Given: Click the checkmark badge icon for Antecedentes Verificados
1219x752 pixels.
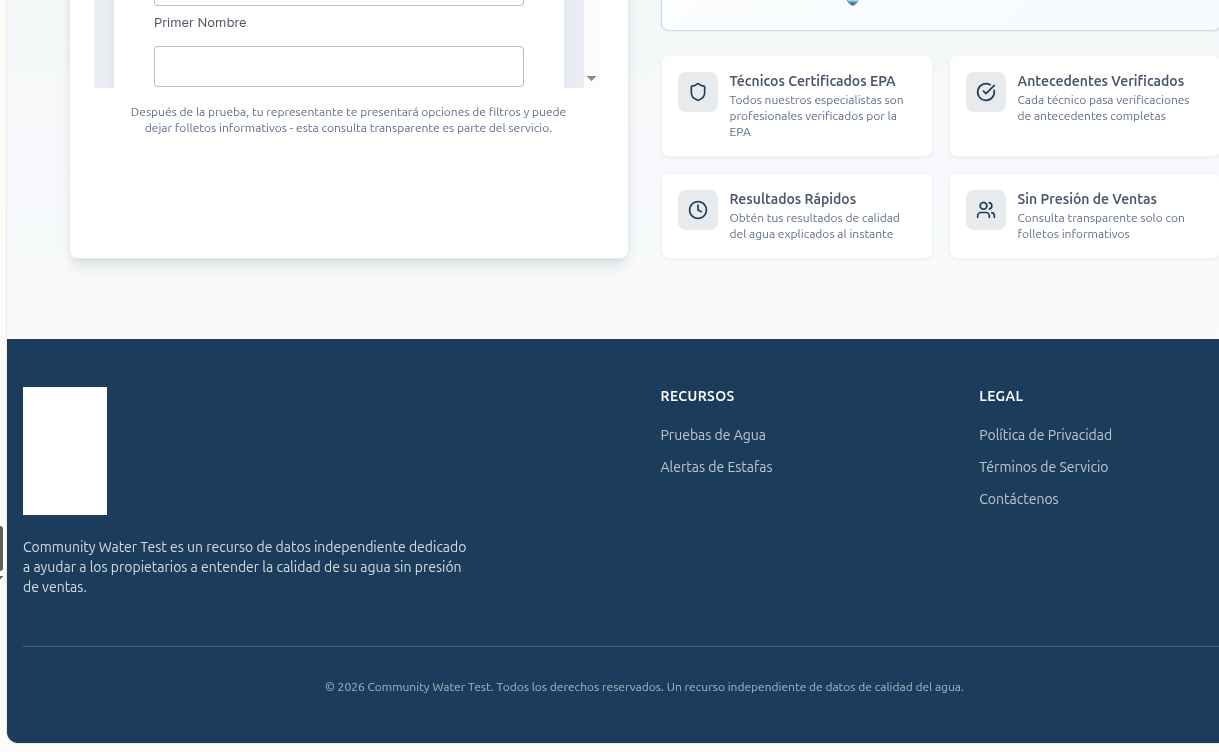Looking at the screenshot, I should pos(986,92).
